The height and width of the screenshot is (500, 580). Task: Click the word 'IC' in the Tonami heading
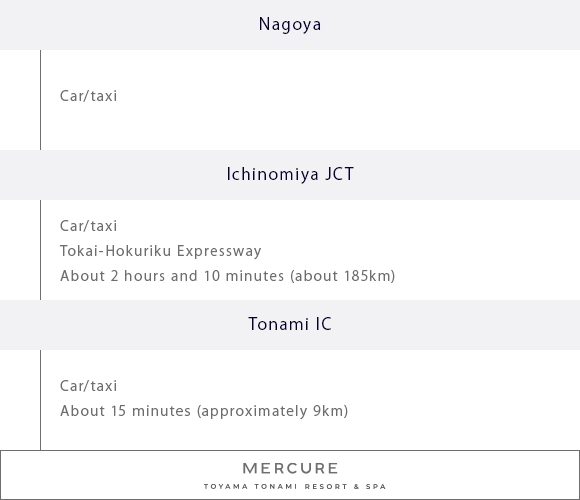pyautogui.click(x=324, y=324)
